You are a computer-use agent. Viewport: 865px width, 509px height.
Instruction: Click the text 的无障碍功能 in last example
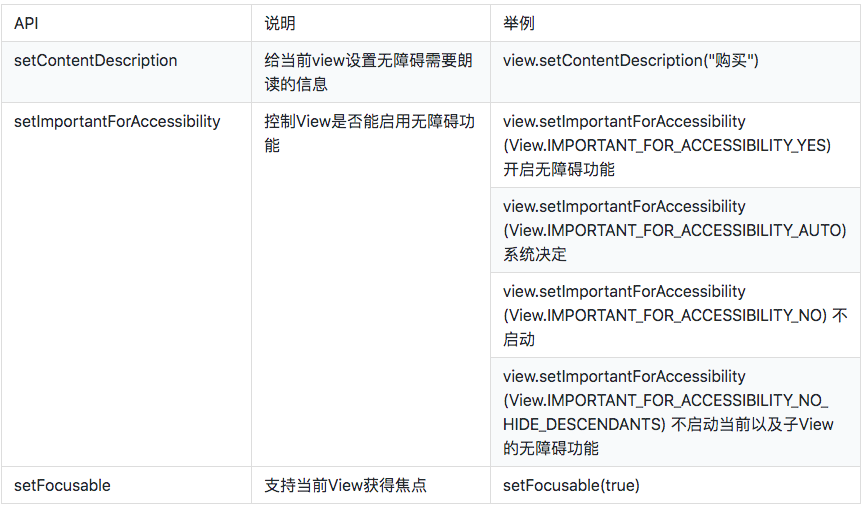point(551,448)
